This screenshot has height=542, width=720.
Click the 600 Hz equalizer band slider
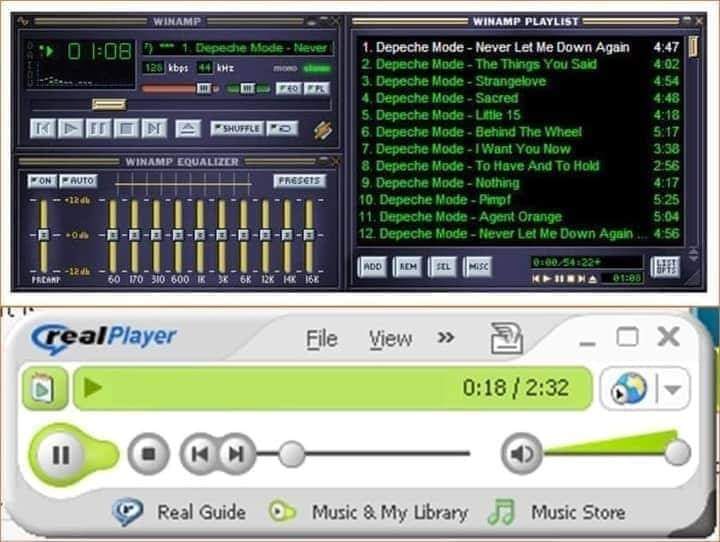[178, 236]
